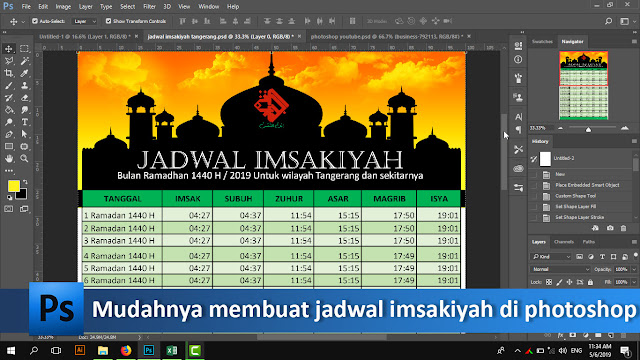Select the Clone Stamp tool

click(x=24, y=86)
